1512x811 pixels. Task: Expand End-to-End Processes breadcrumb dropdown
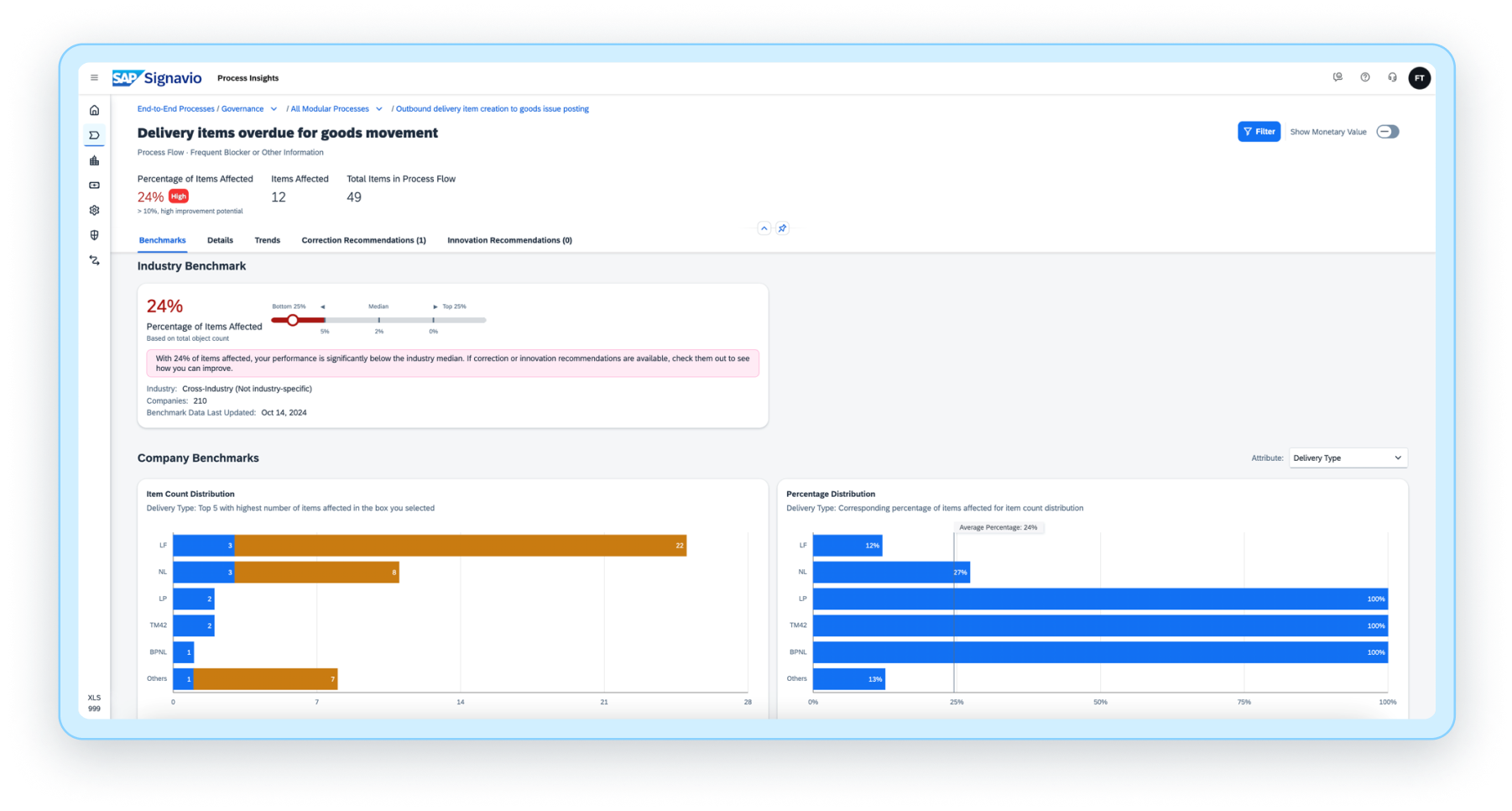coord(274,109)
